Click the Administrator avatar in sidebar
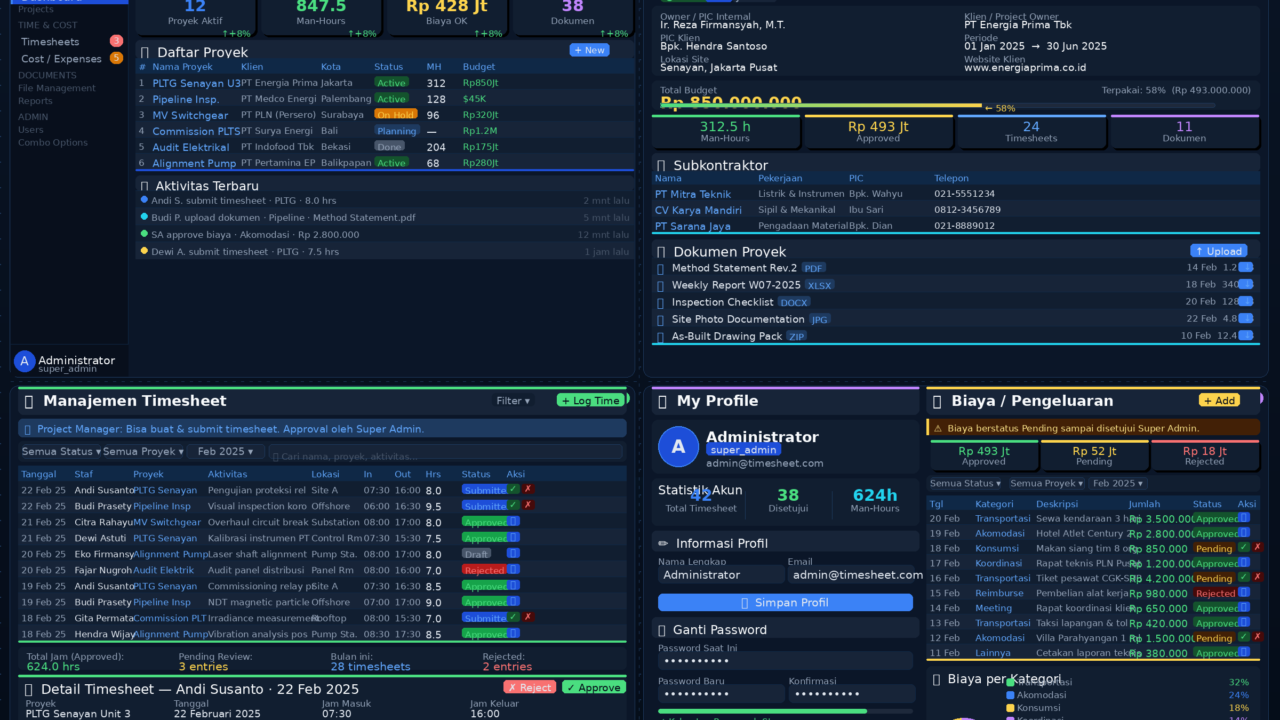The height and width of the screenshot is (720, 1280). click(x=24, y=362)
